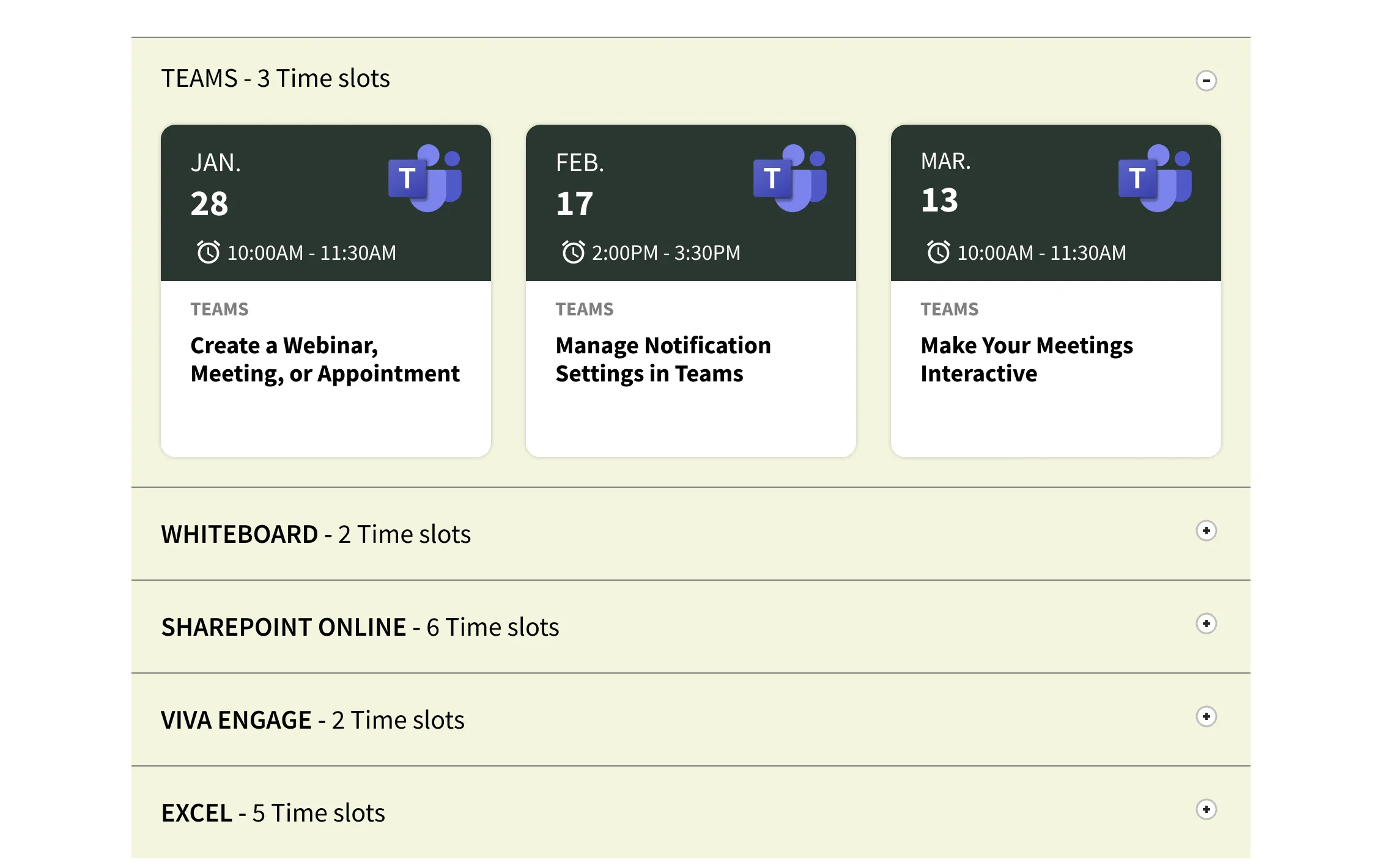Open 'Create a Webinar, Meeting, or Appointment' session
1382x868 pixels.
(325, 359)
